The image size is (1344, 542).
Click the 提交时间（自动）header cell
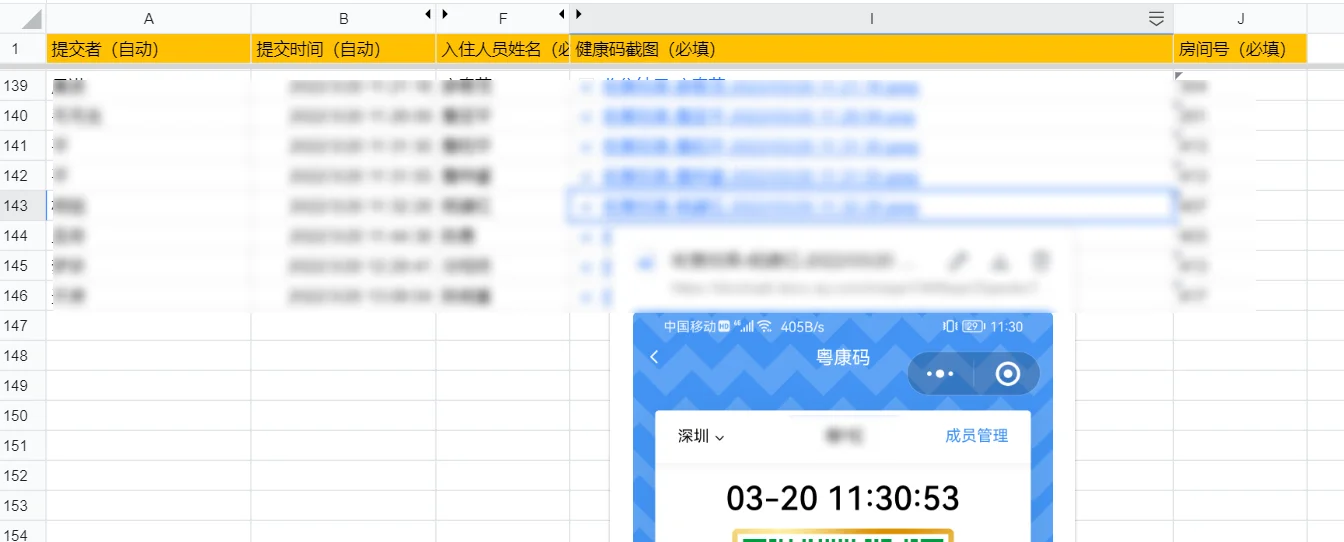[x=343, y=49]
